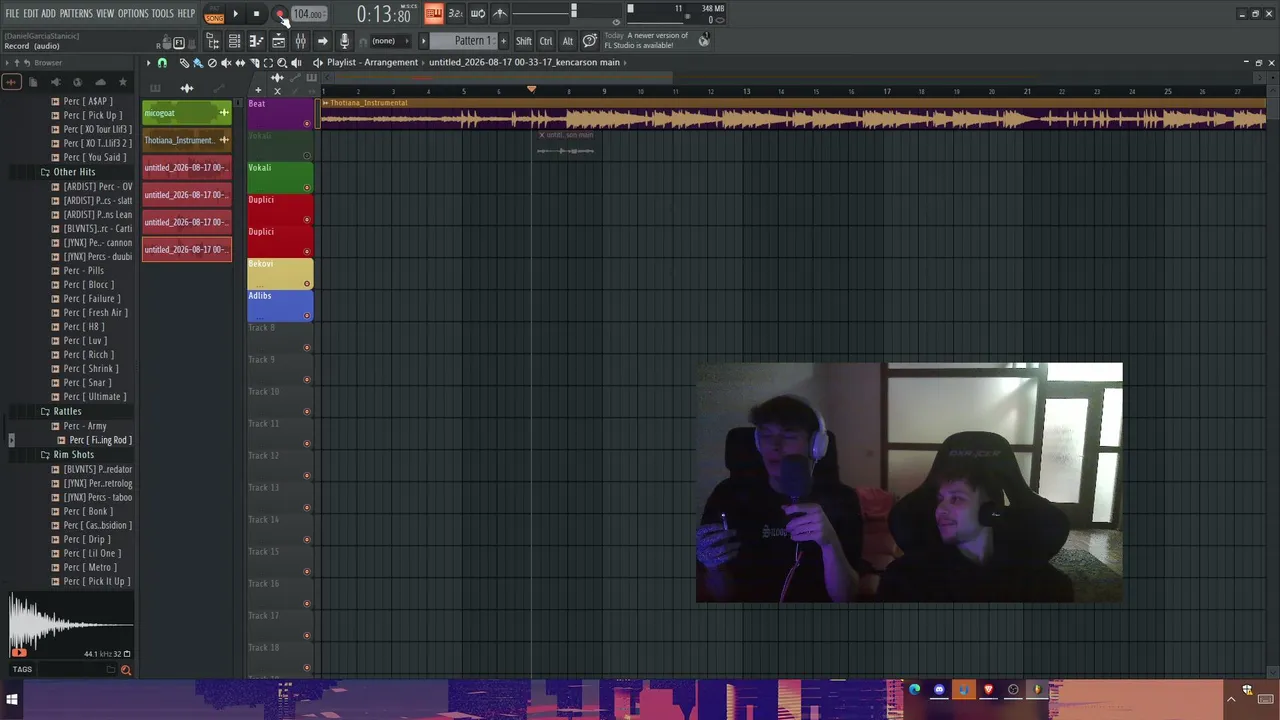This screenshot has height=720, width=1280.
Task: Start playback with the Play button
Action: [x=236, y=14]
